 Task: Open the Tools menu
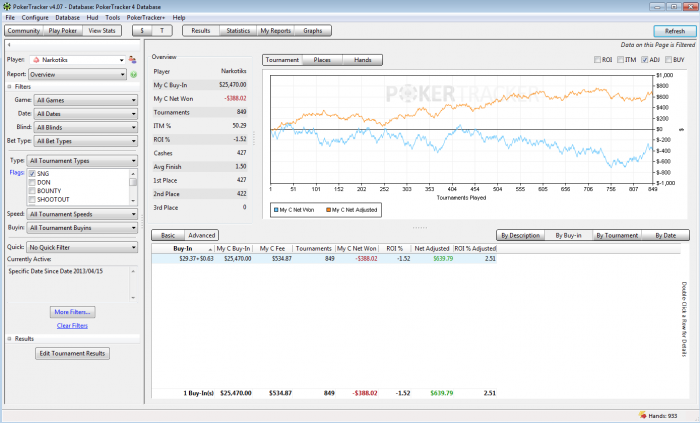tap(112, 18)
